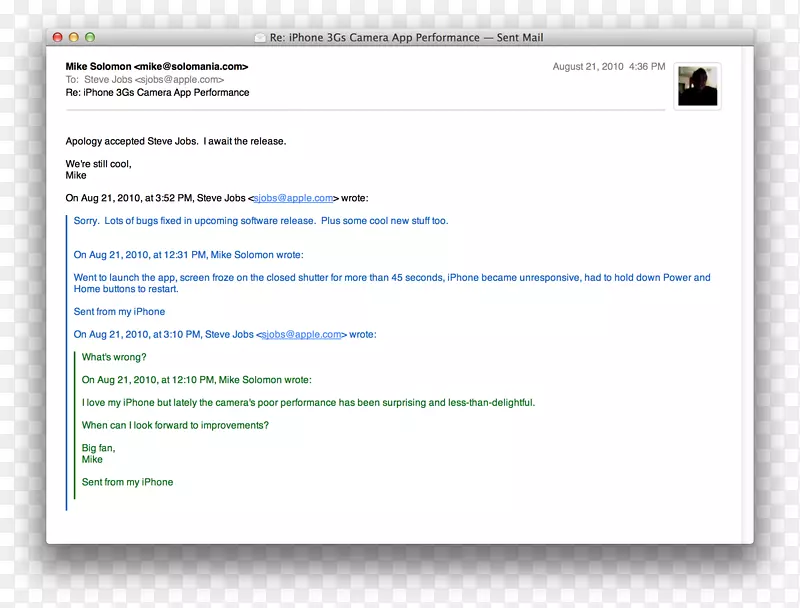Click 'Went to launch the app' paragraph
This screenshot has height=608, width=800.
pos(392,283)
